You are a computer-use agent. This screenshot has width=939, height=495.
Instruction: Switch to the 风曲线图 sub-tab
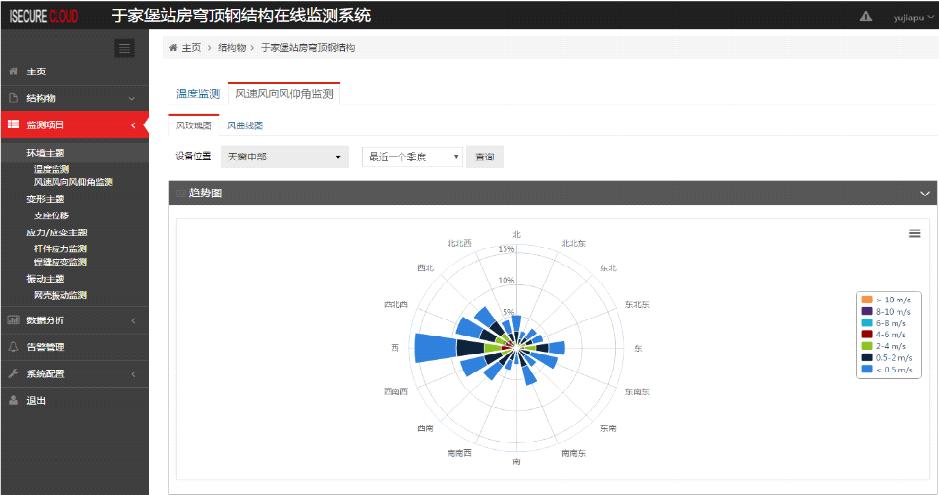[245, 125]
